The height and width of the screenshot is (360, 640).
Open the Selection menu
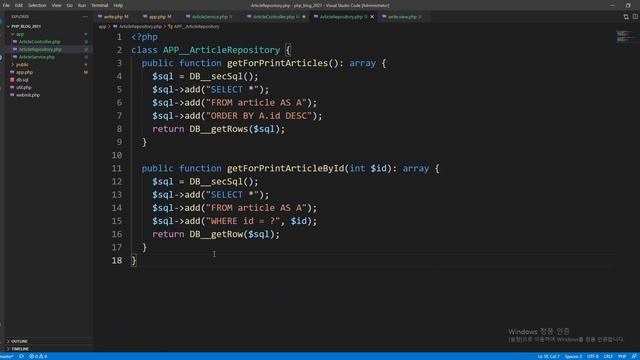[x=37, y=5]
